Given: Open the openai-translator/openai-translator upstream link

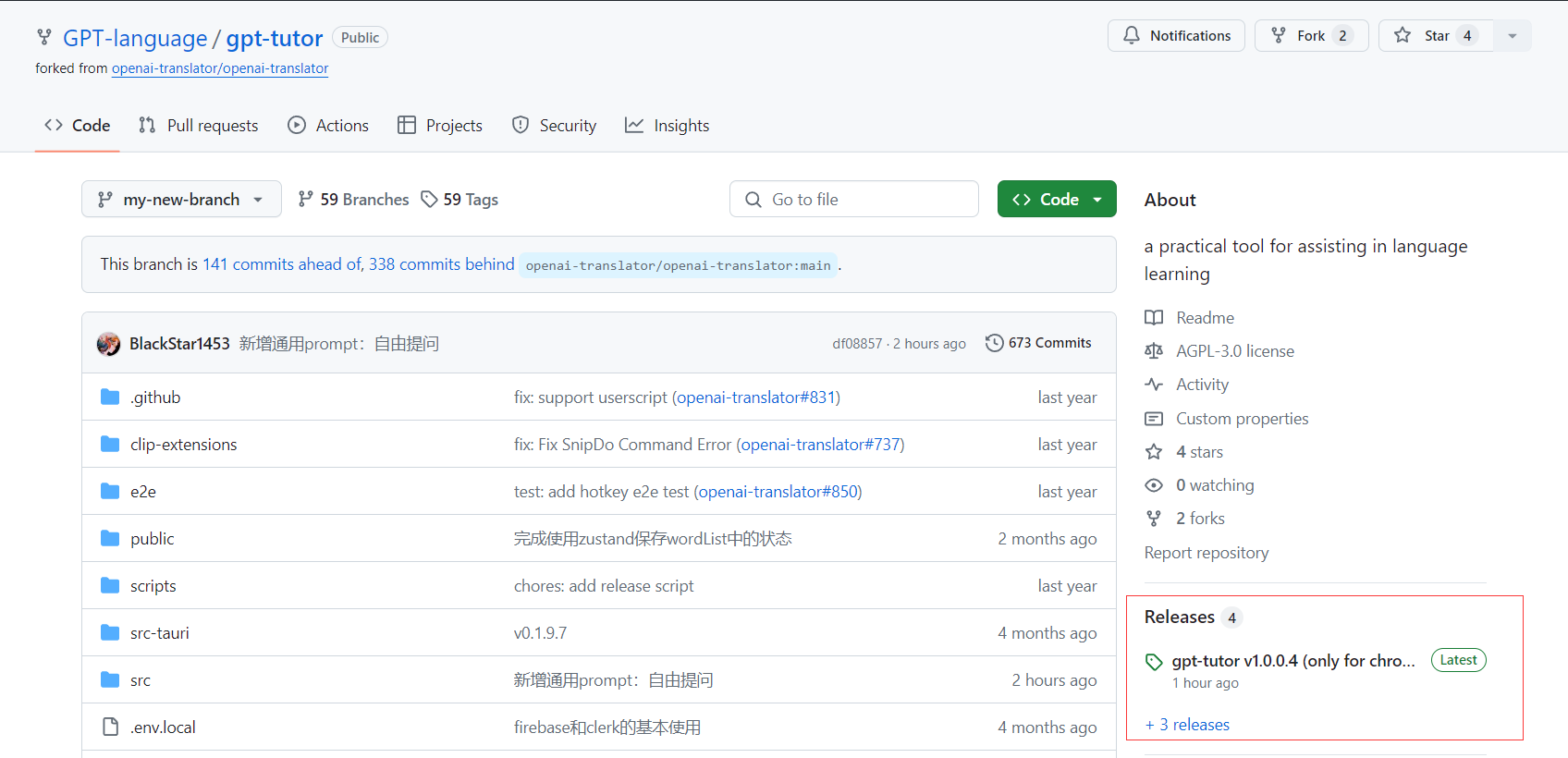Looking at the screenshot, I should 220,68.
